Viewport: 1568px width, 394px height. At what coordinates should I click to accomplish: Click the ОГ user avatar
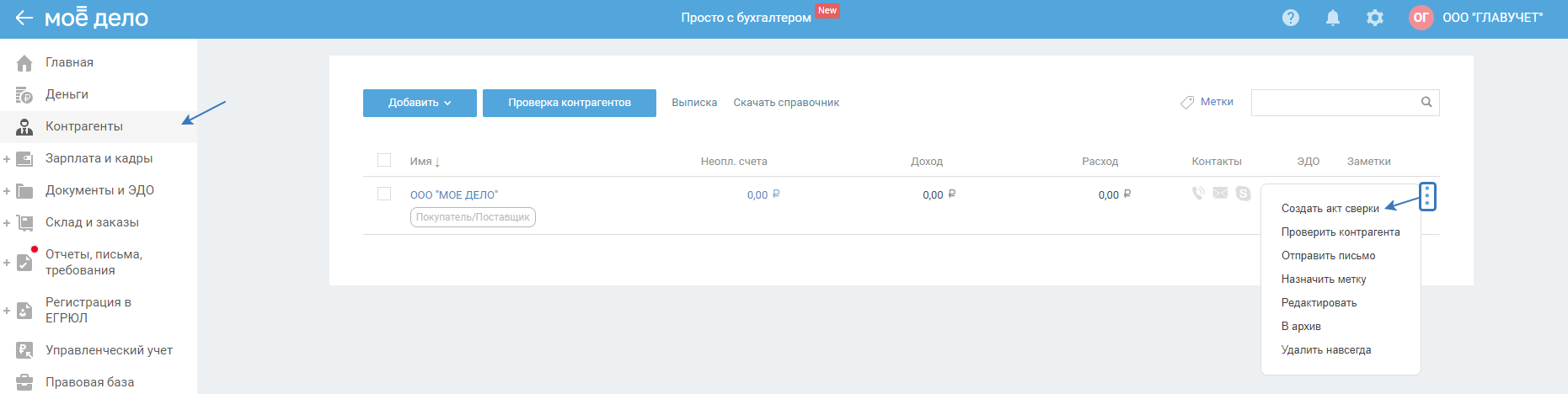coord(1421,18)
